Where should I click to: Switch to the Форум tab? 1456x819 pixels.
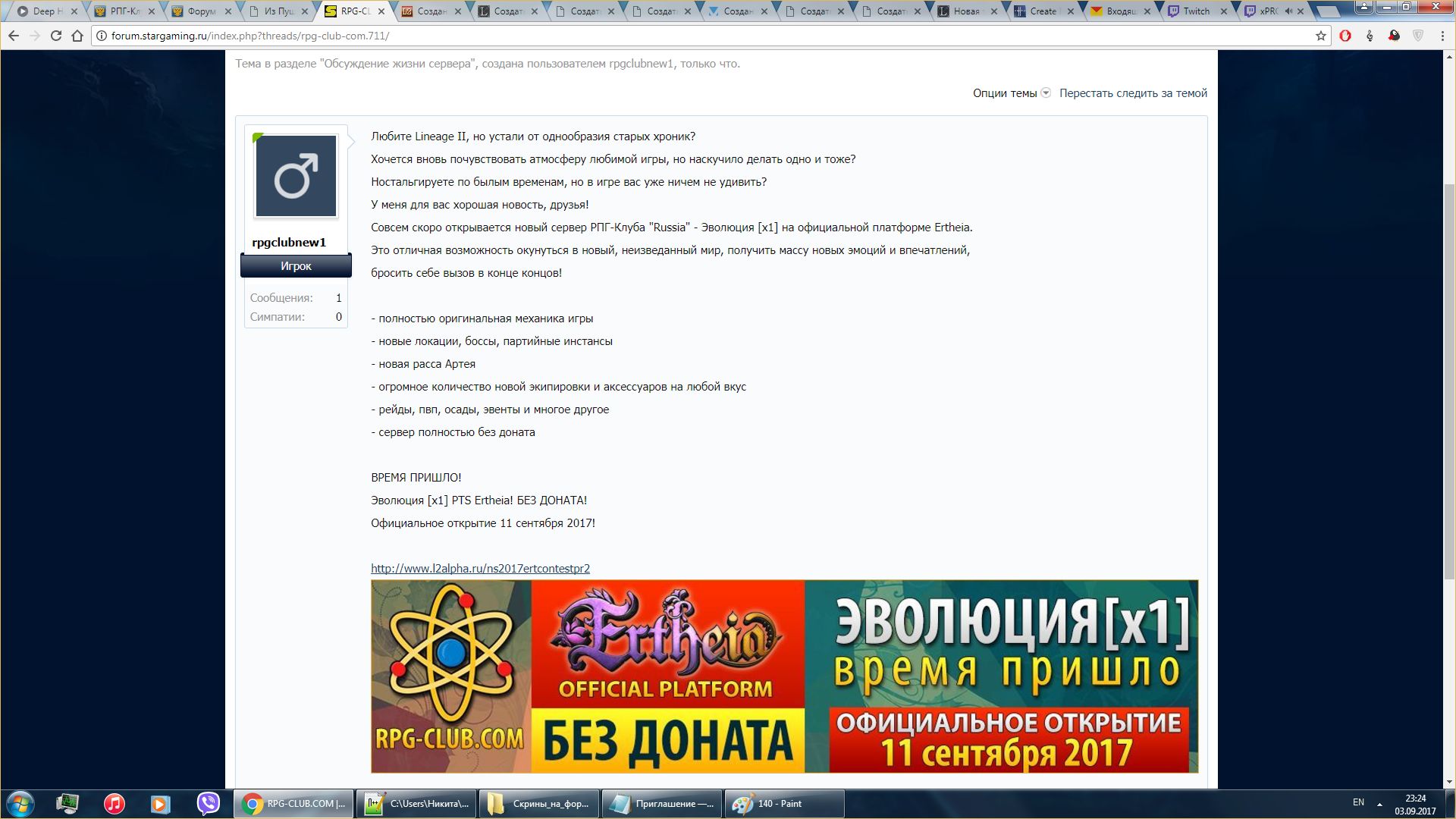pyautogui.click(x=201, y=11)
